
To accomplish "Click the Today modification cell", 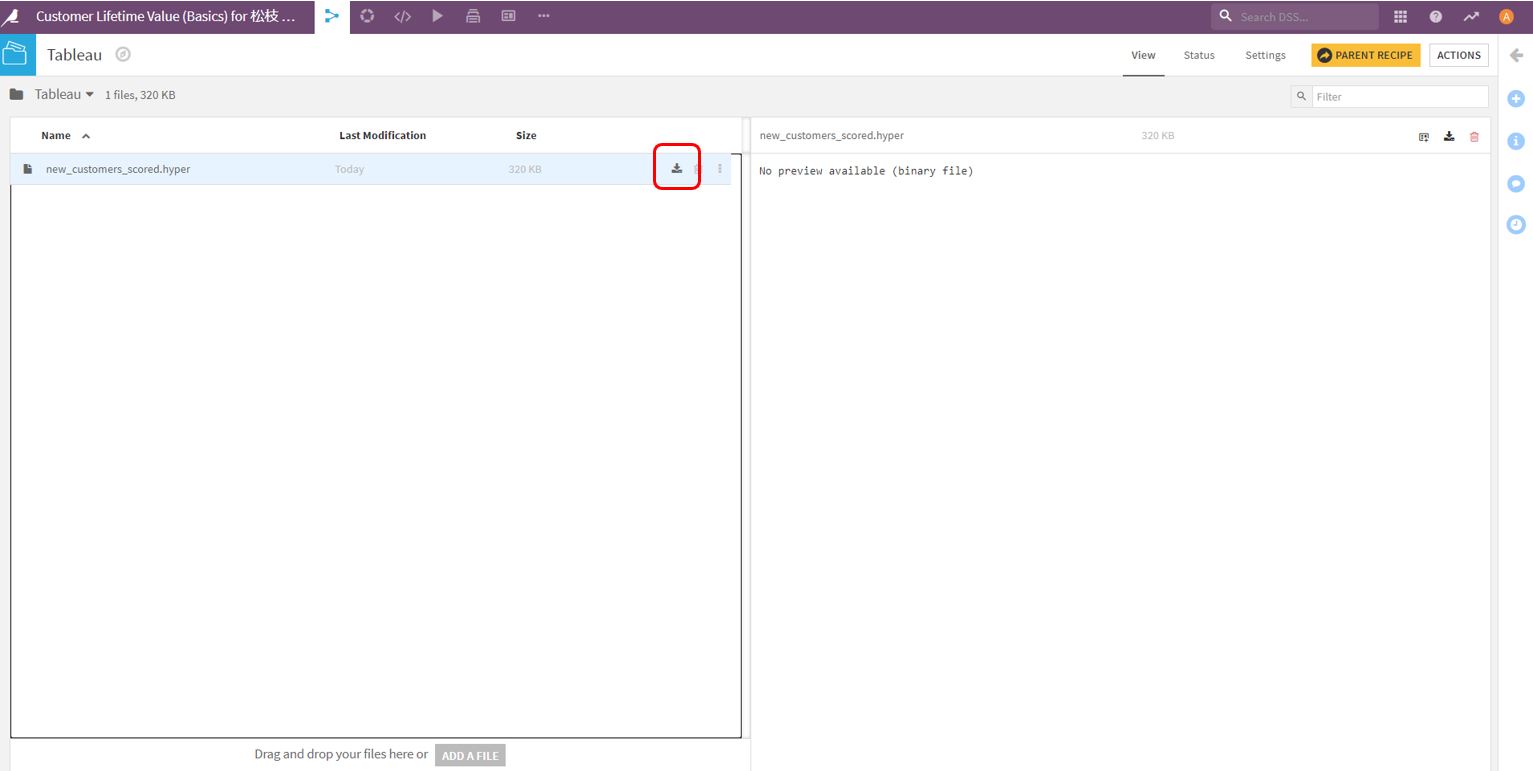I will point(349,169).
